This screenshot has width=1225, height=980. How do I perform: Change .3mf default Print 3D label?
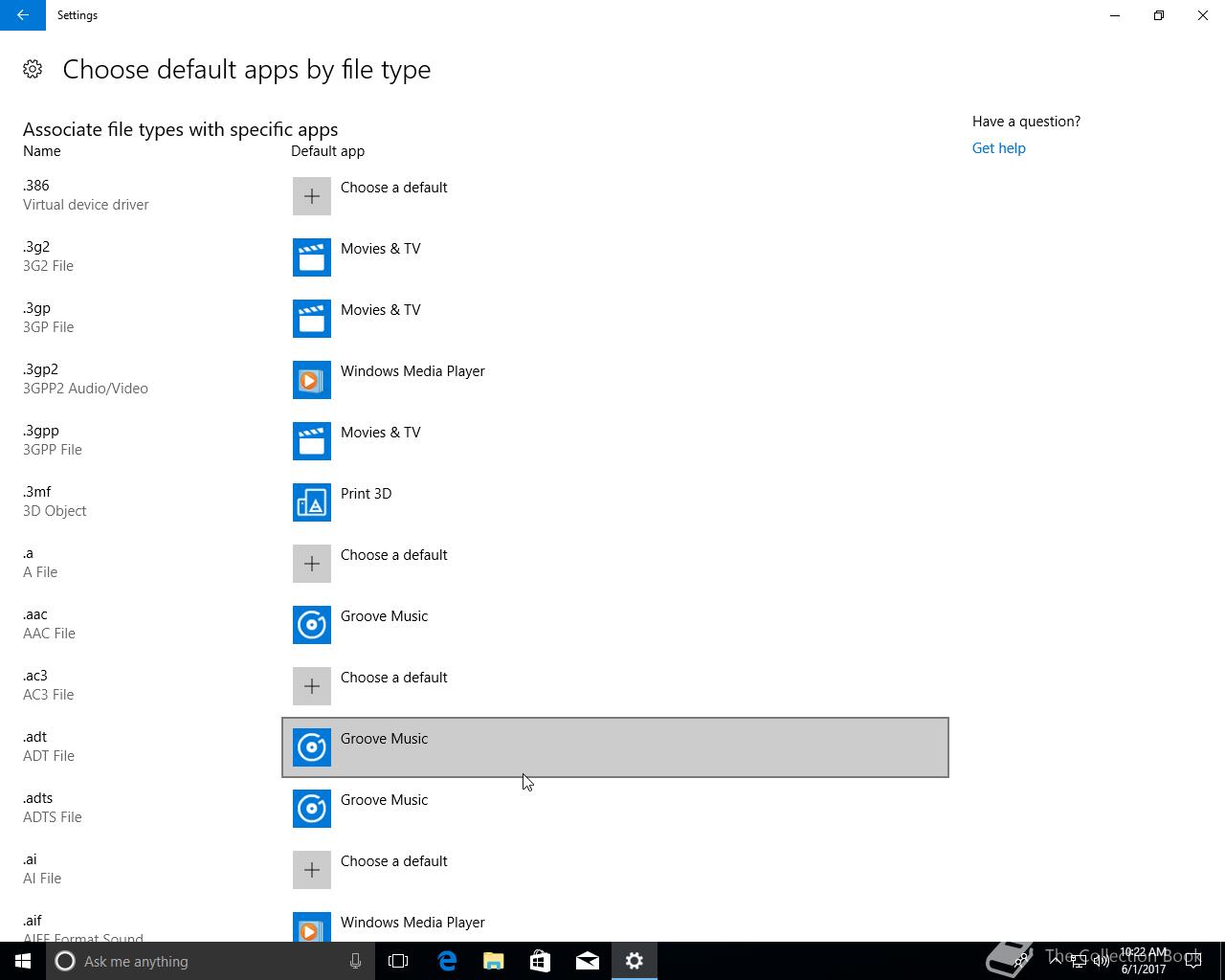click(x=366, y=494)
